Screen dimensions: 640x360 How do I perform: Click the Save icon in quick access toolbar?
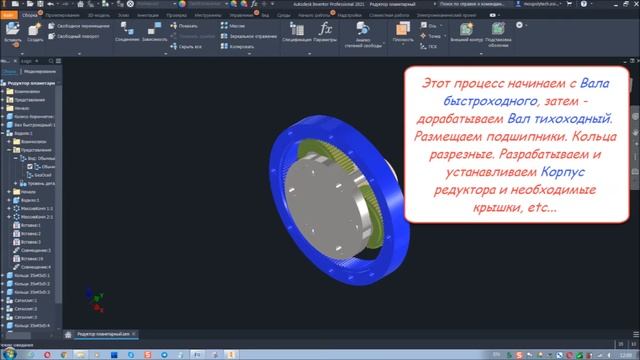click(40, 4)
